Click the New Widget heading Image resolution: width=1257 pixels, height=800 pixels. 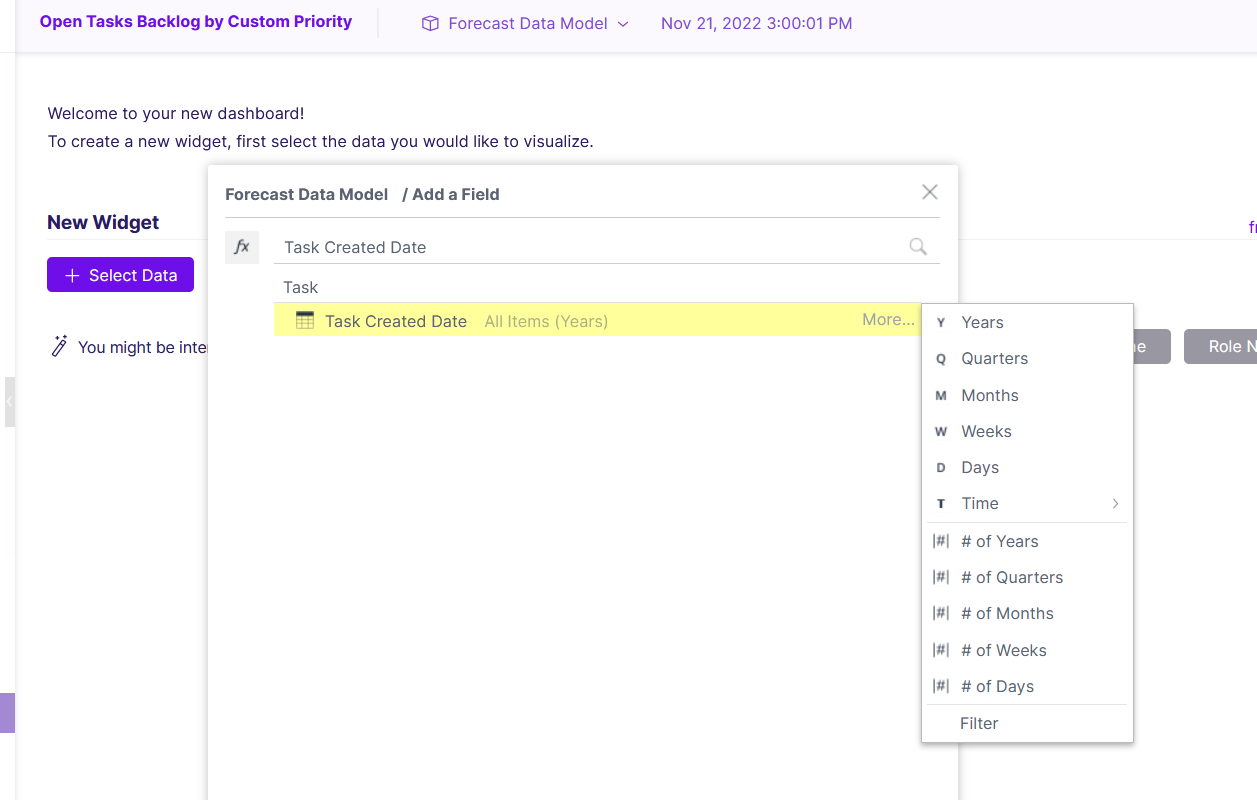pos(103,222)
